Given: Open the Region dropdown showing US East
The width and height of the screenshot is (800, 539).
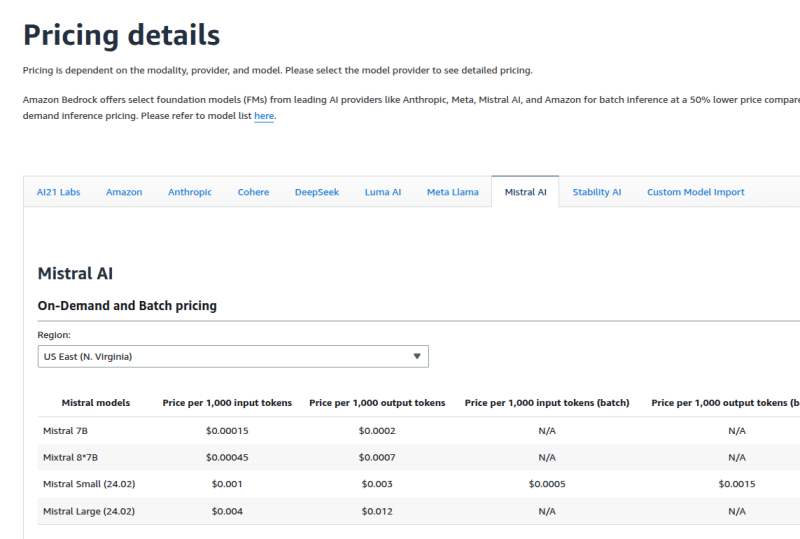Looking at the screenshot, I should pos(232,356).
